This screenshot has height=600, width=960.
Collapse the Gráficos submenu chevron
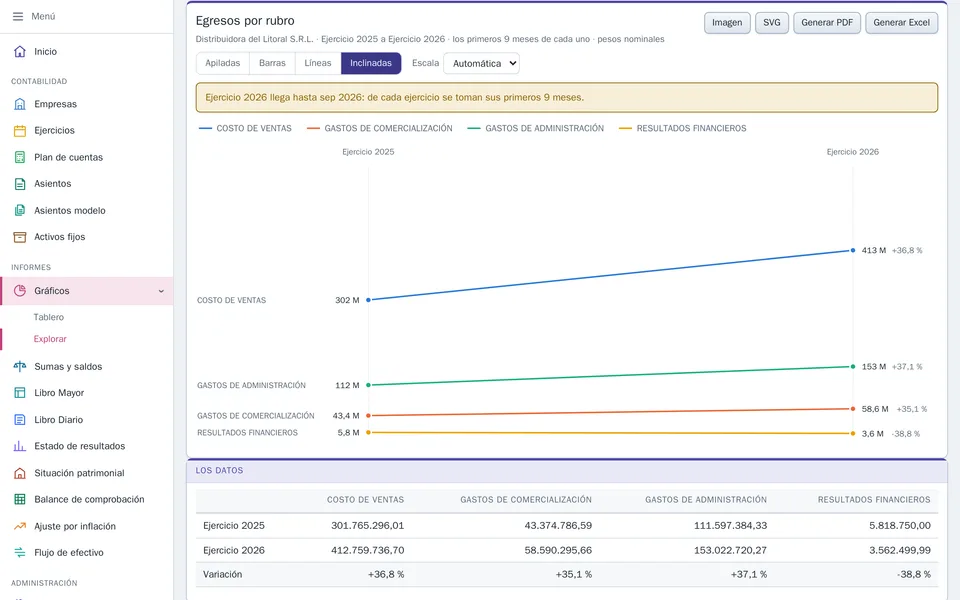161,291
